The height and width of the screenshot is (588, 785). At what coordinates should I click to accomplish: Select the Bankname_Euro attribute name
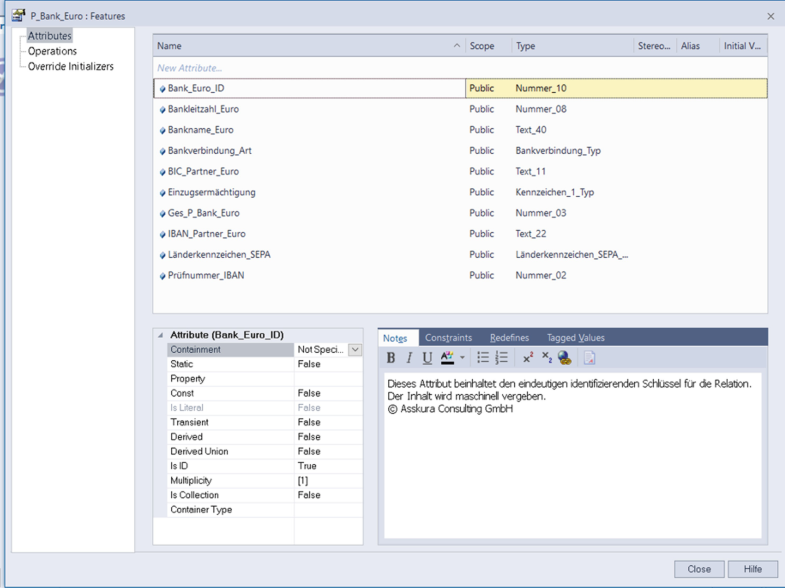tap(200, 130)
